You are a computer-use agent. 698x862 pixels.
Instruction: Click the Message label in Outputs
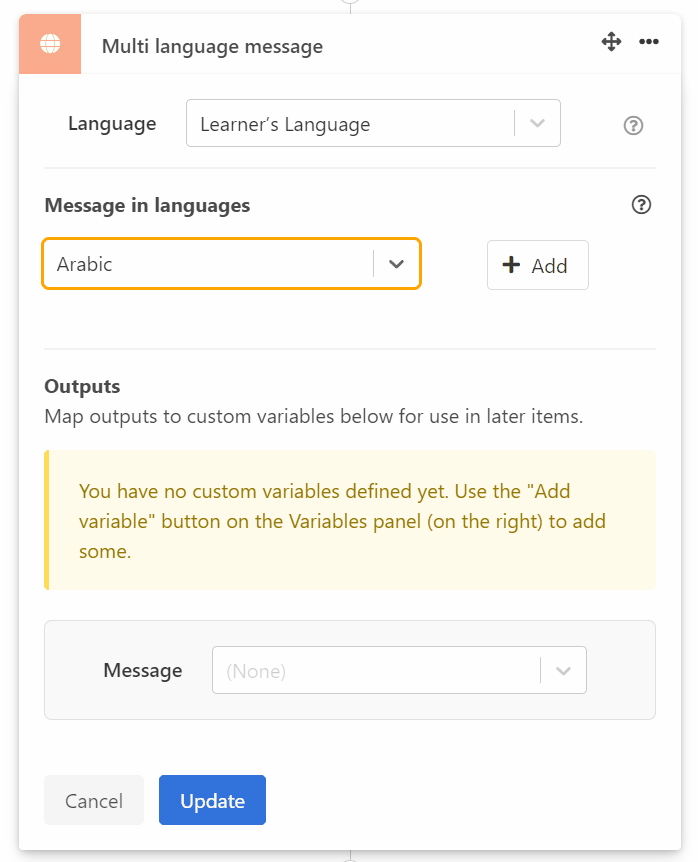(x=142, y=670)
